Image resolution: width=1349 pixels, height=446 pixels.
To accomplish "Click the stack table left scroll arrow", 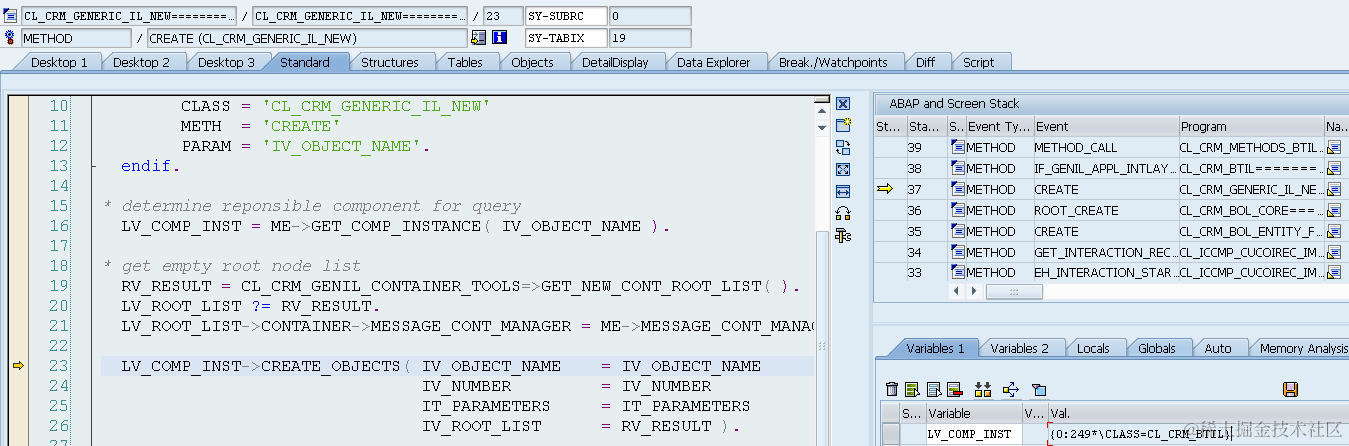I will coord(958,291).
